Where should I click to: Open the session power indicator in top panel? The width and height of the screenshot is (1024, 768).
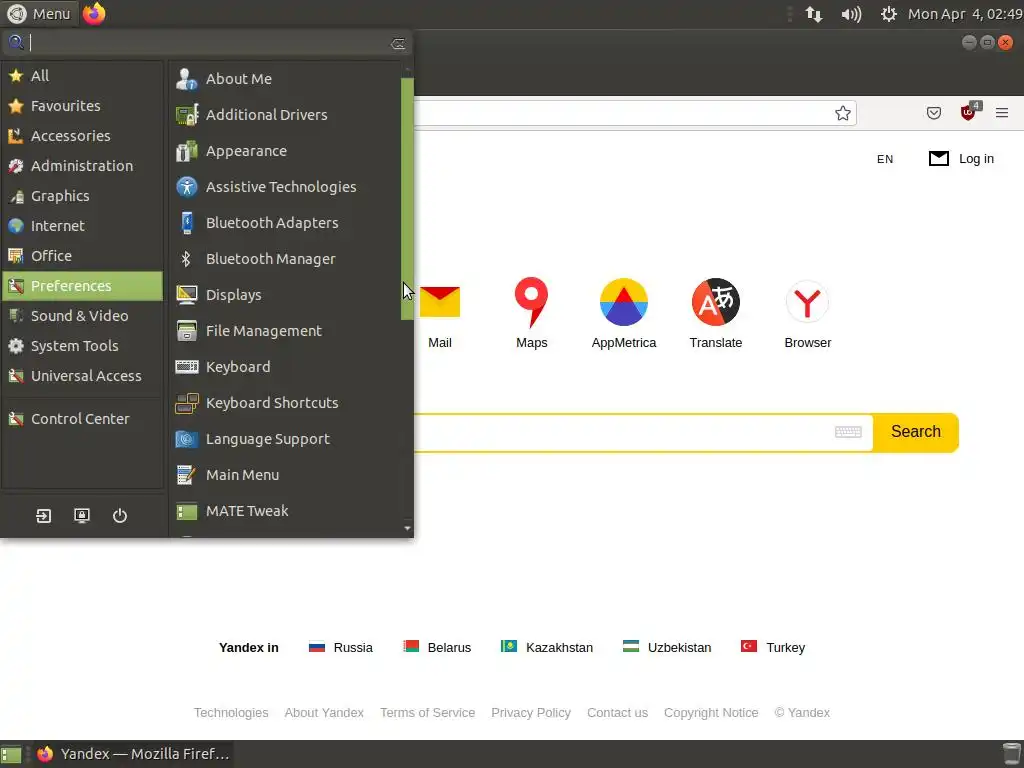[x=888, y=14]
